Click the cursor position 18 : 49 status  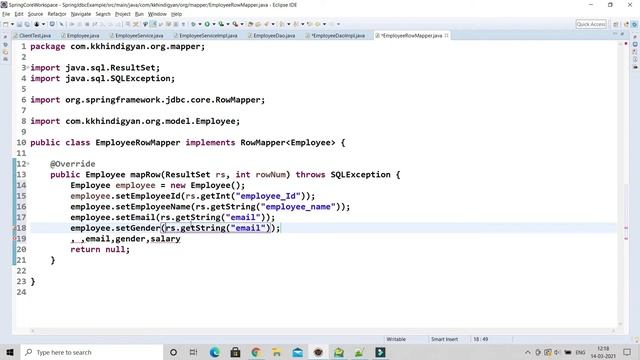(480, 339)
